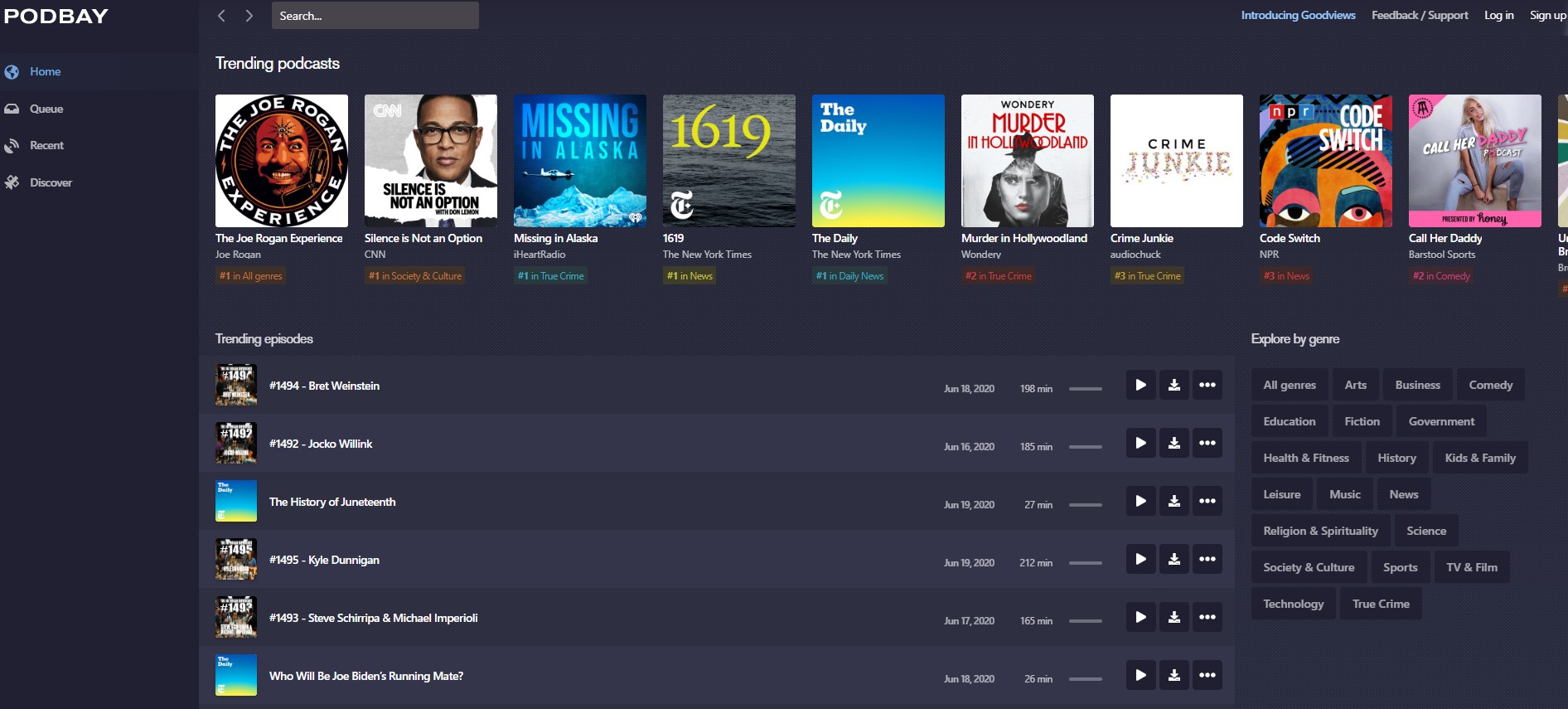Click Sign up
The image size is (1568, 709).
(1548, 15)
